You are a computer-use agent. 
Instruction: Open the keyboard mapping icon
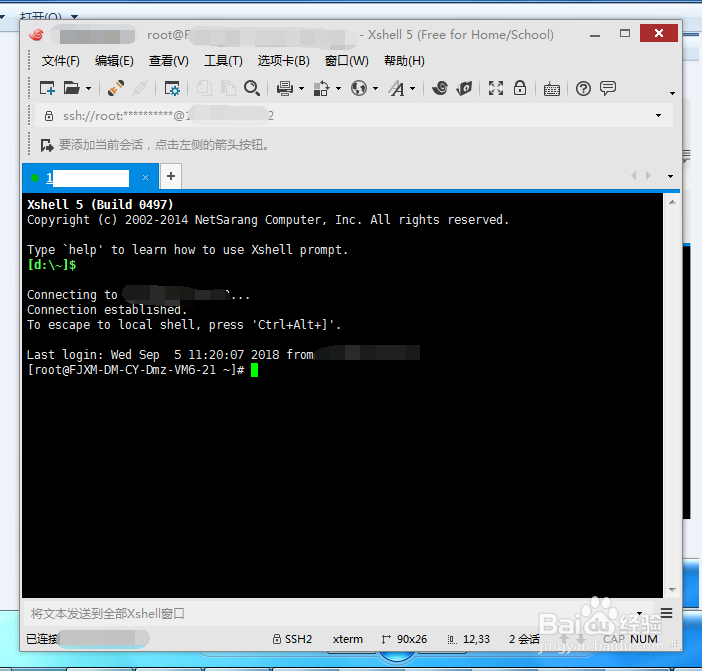pyautogui.click(x=552, y=89)
